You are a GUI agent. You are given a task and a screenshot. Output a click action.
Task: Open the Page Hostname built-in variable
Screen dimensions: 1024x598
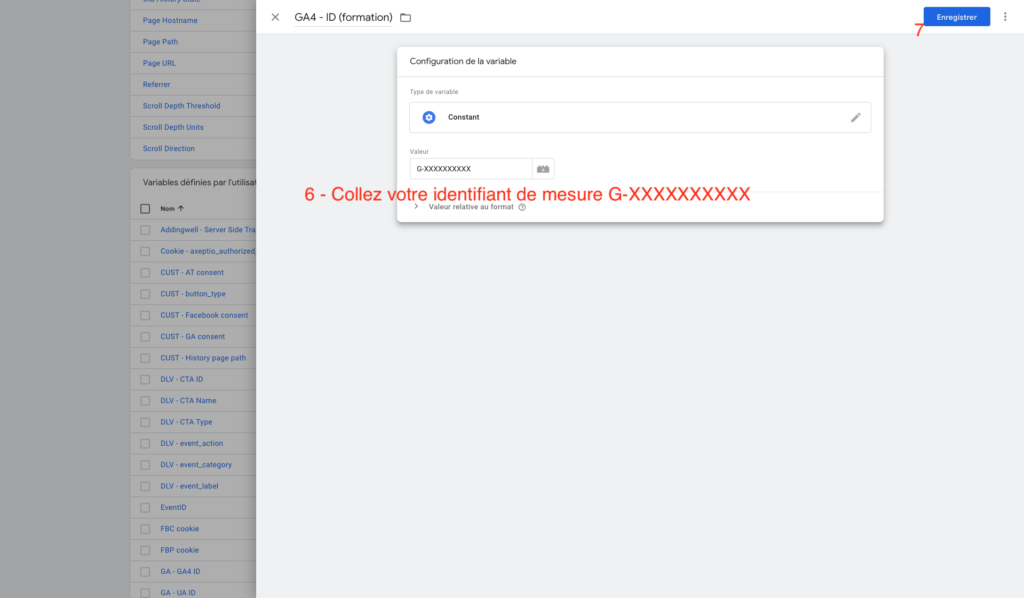click(170, 20)
